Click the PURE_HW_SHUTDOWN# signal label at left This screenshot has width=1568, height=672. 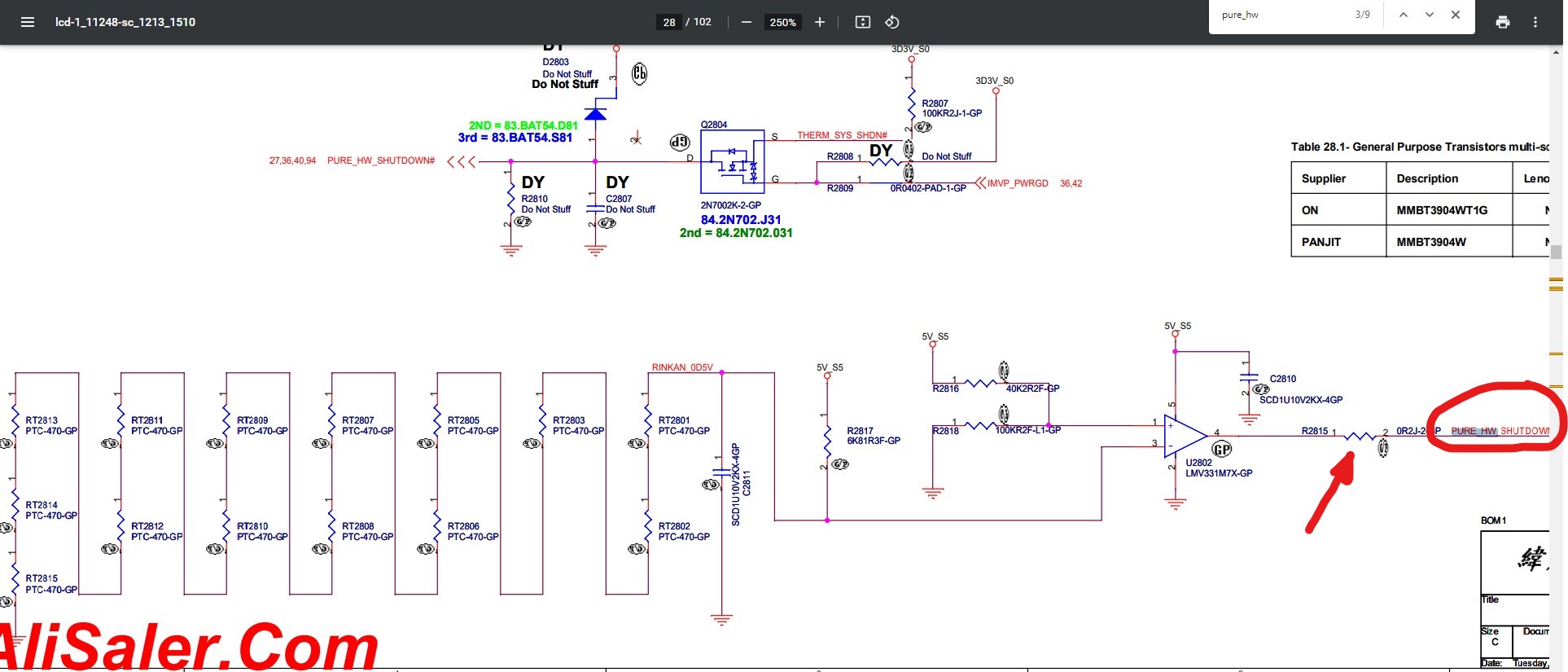380,160
